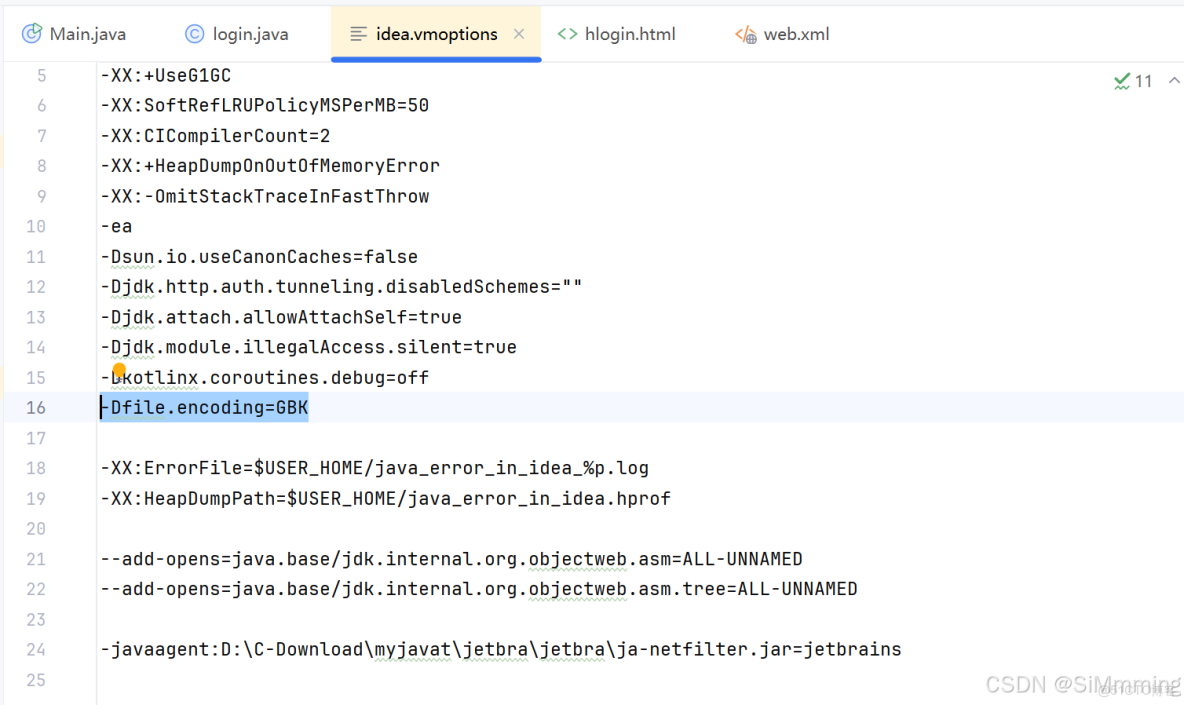This screenshot has width=1184, height=705.
Task: Close the idea.vmoptions tab
Action: pos(519,33)
